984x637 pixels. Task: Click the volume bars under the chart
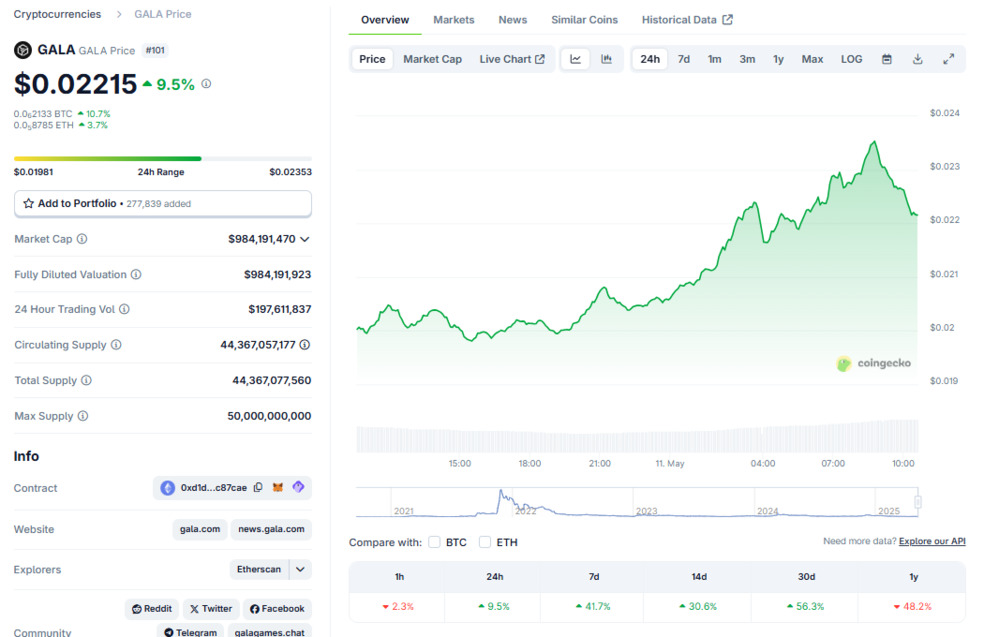[637, 439]
